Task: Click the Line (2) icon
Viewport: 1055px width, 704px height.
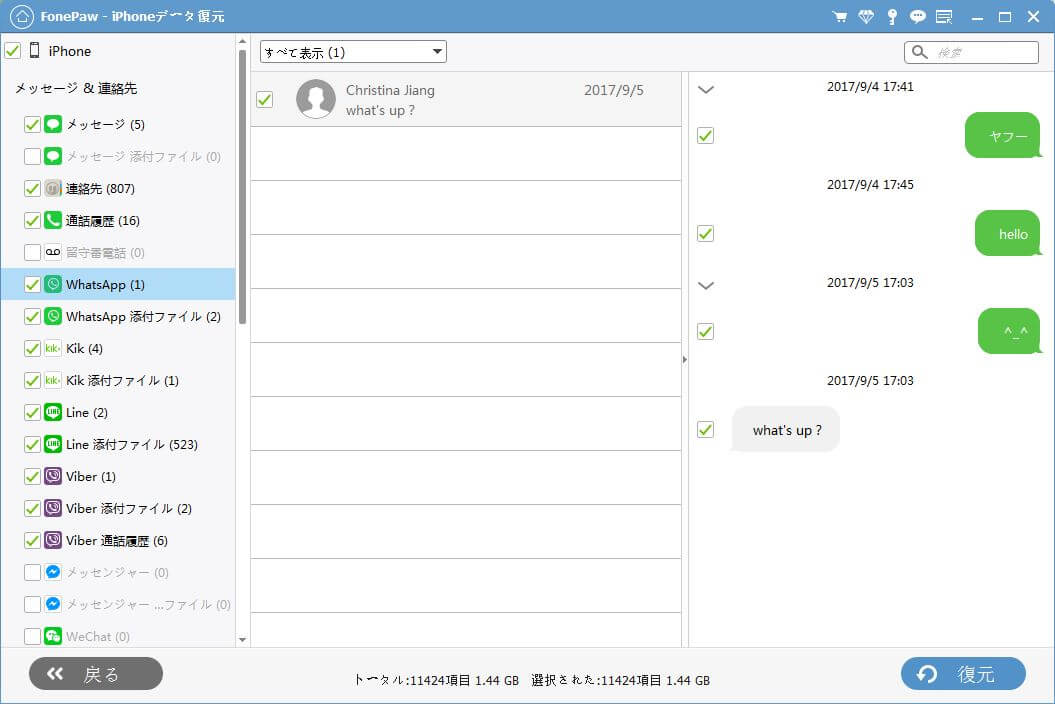Action: (x=53, y=412)
